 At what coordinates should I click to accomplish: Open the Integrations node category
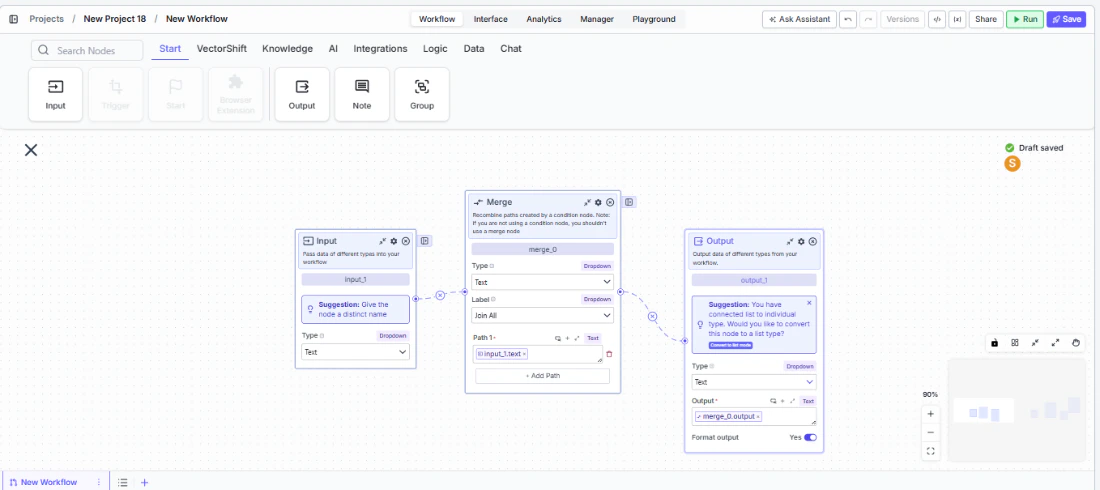point(380,48)
